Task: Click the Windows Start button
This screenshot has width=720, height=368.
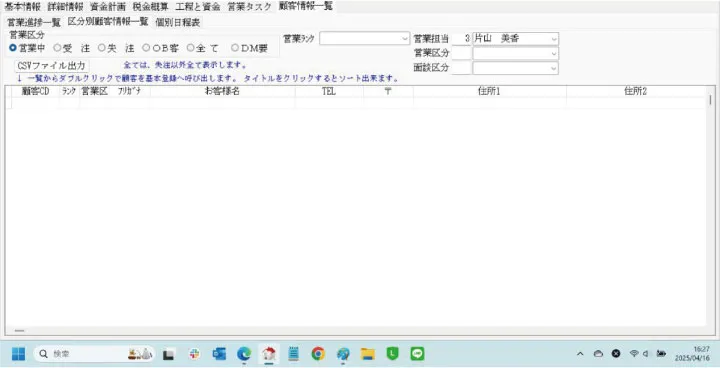Action: click(x=18, y=354)
